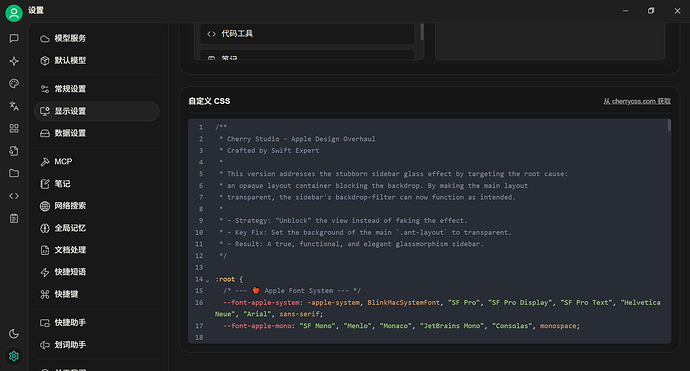Click the 'Apple Font System' comment on line 15
Image resolution: width=690 pixels, height=371 pixels.
click(292, 291)
